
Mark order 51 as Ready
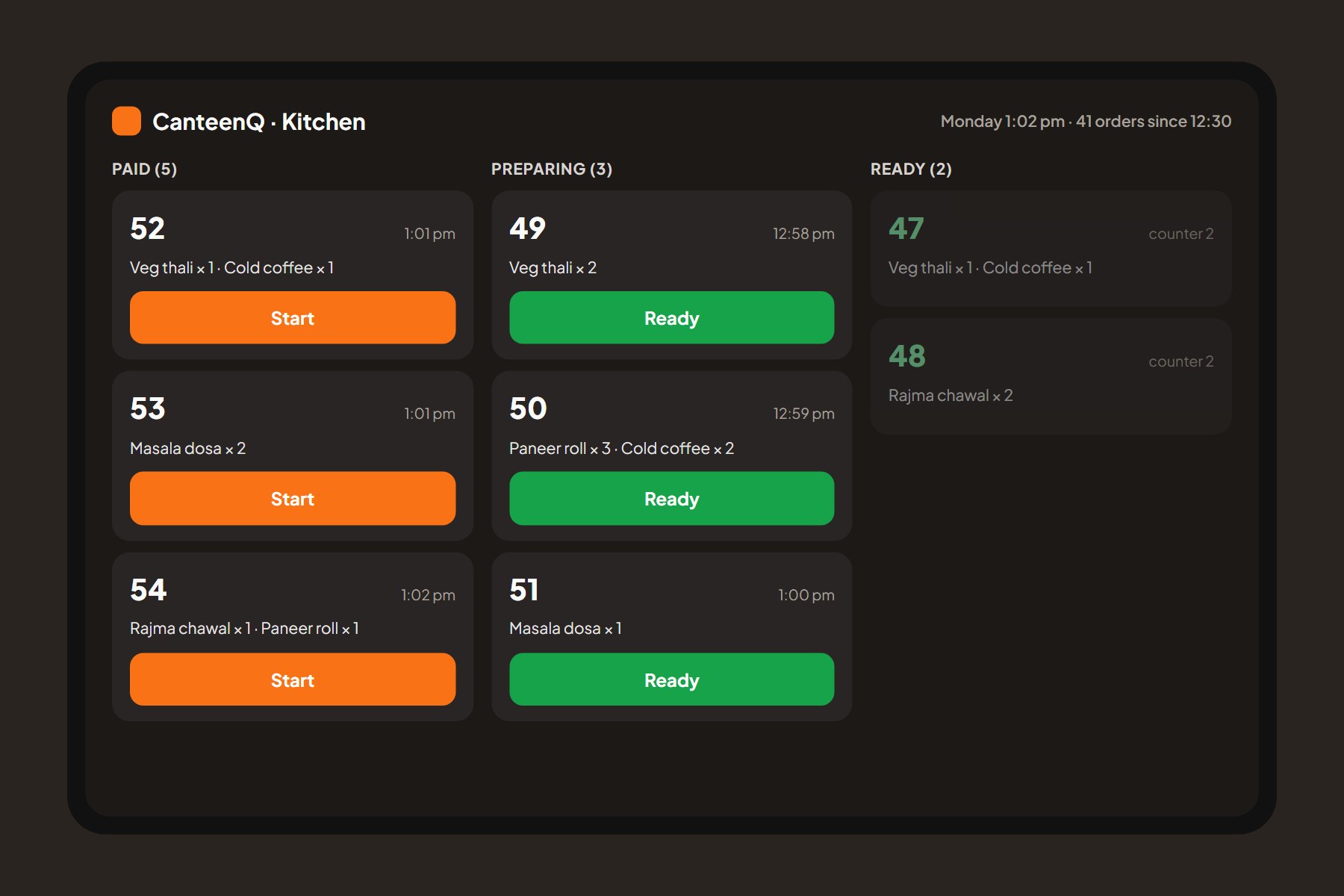pos(672,679)
